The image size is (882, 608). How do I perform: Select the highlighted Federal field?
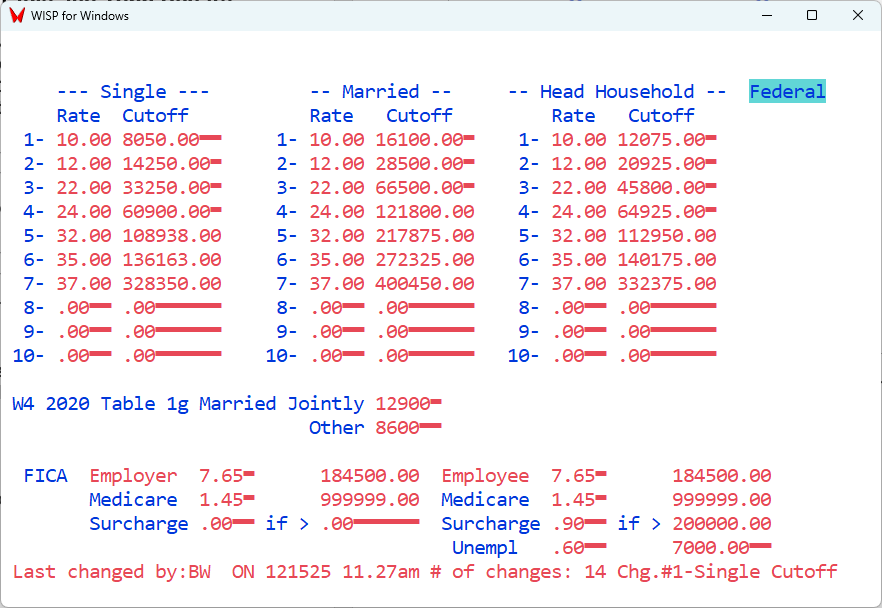[x=787, y=92]
